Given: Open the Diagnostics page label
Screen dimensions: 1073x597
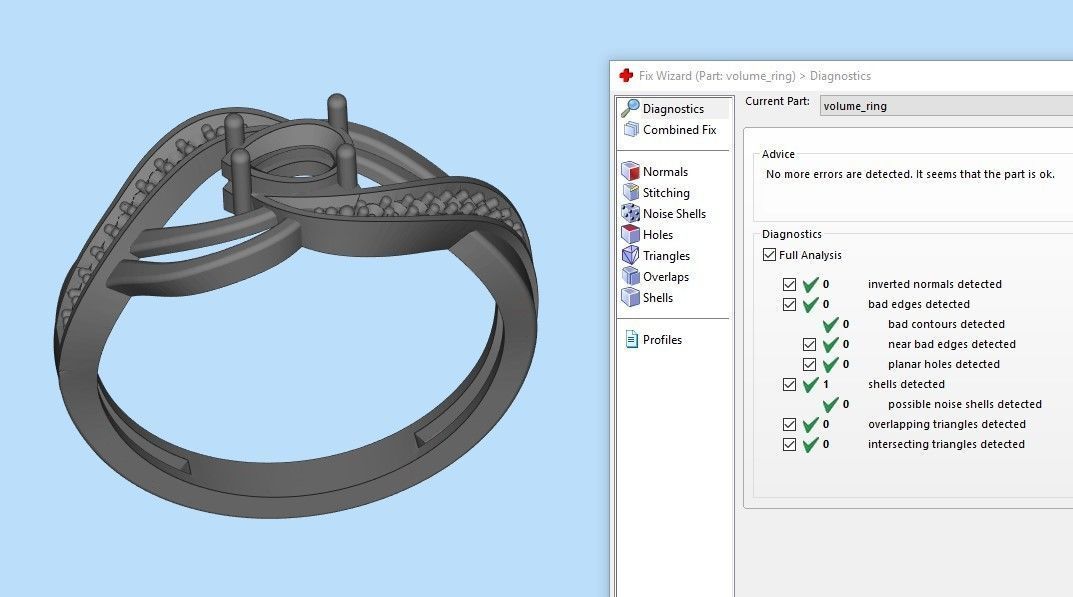Looking at the screenshot, I should pos(673,109).
